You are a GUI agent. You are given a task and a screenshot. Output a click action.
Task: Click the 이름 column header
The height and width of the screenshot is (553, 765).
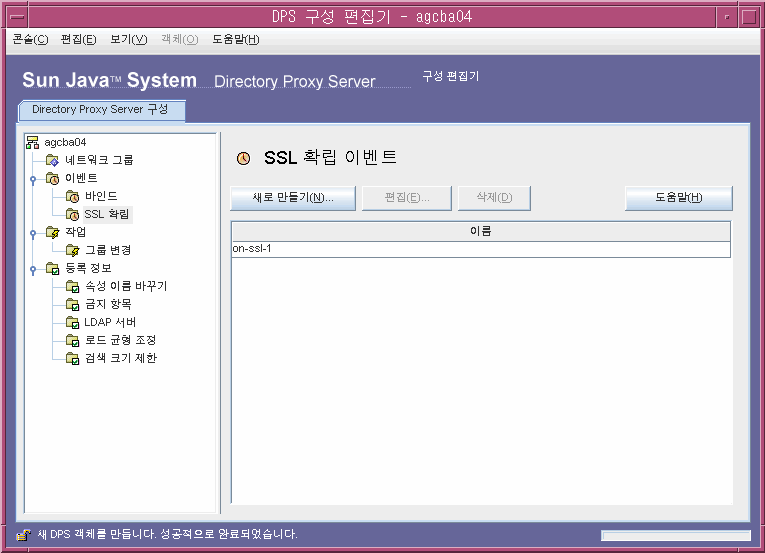pyautogui.click(x=481, y=231)
